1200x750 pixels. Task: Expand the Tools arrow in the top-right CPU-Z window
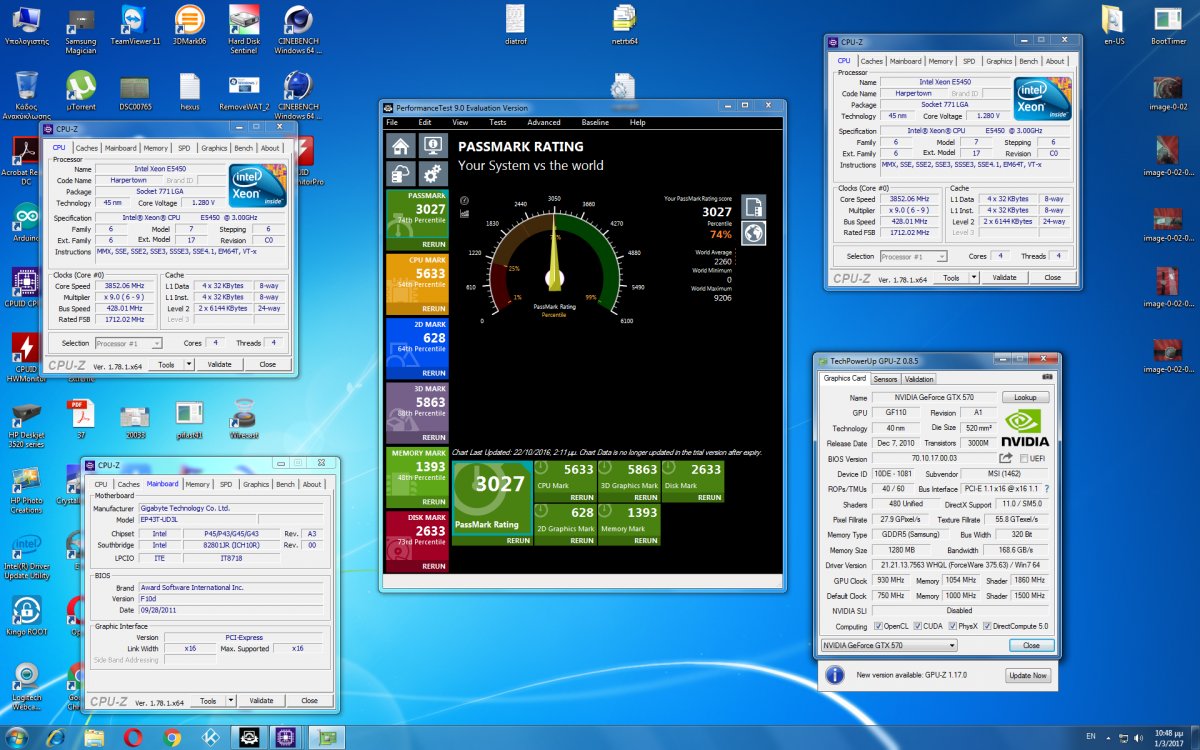coord(974,278)
